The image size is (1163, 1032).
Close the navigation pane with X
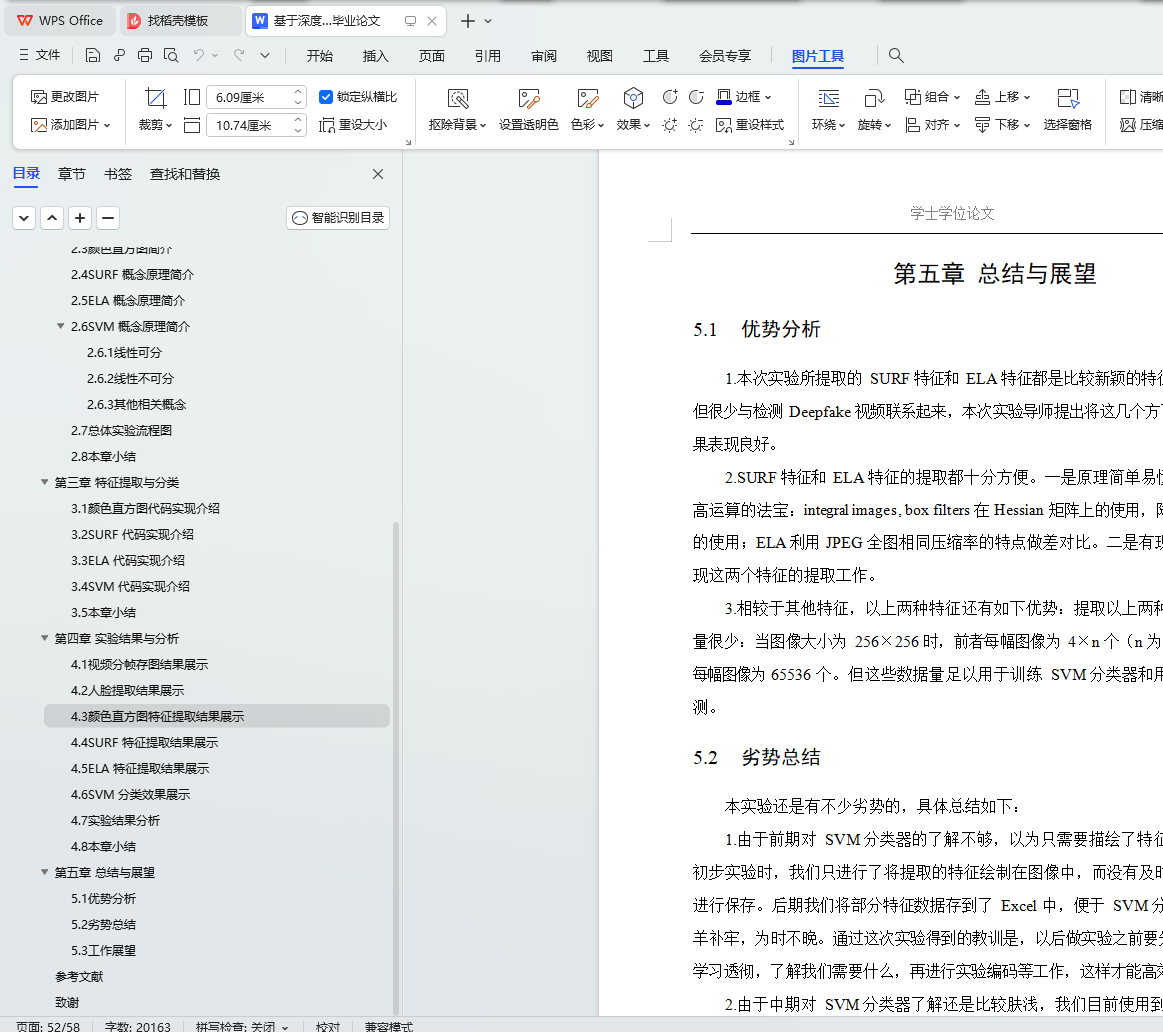[378, 174]
